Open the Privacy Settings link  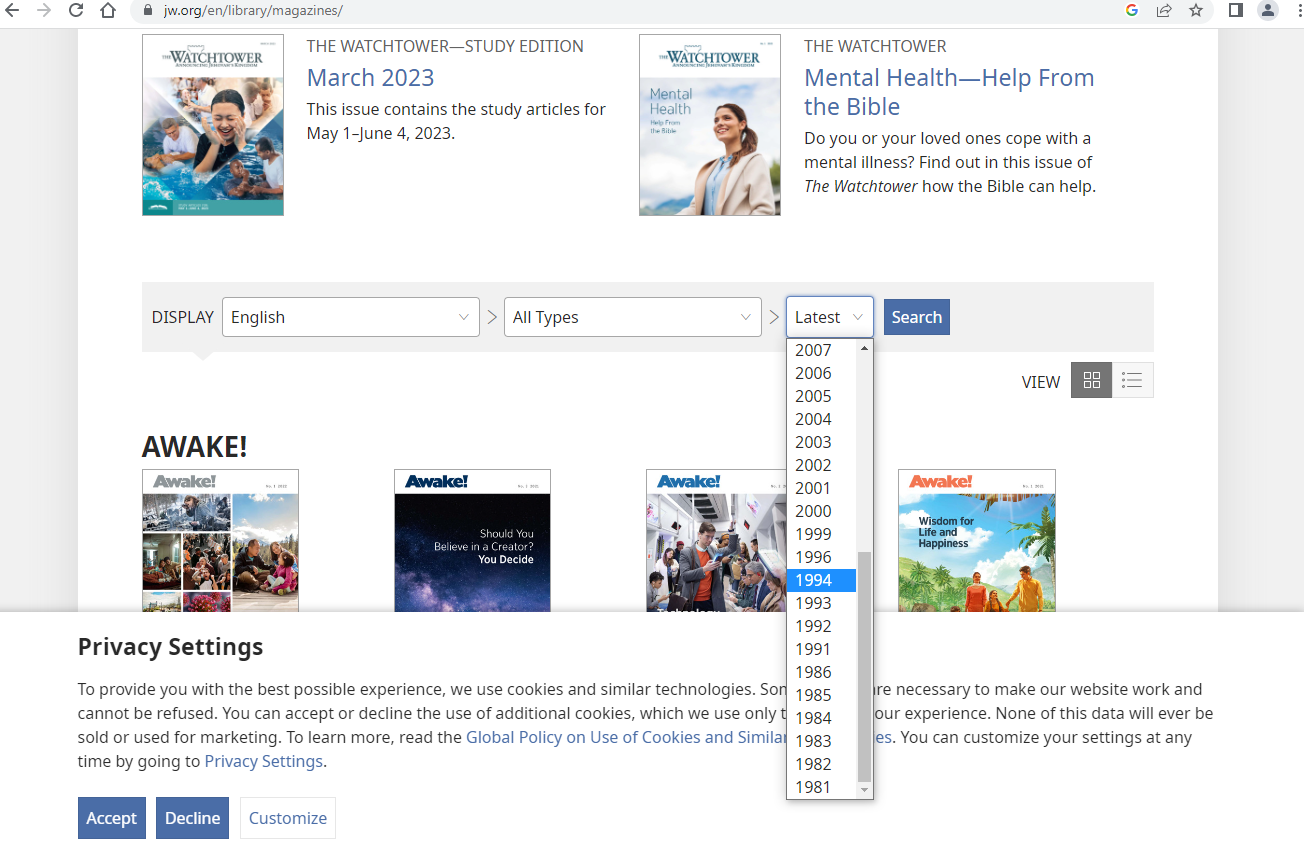pos(264,761)
